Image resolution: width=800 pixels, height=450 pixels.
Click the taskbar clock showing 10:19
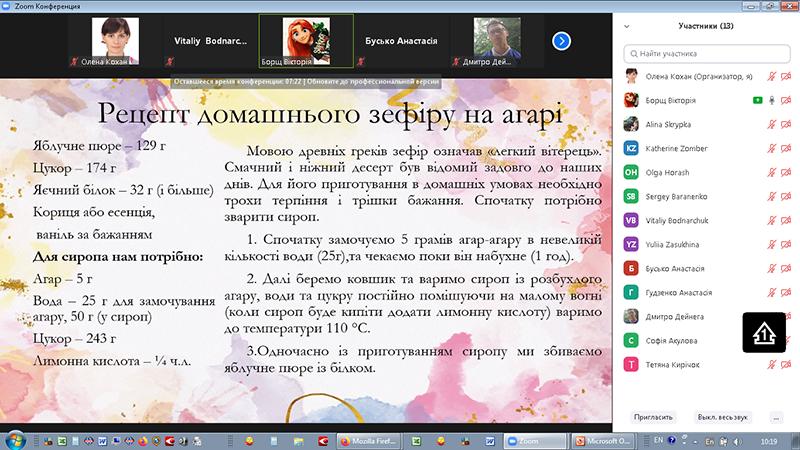click(768, 441)
